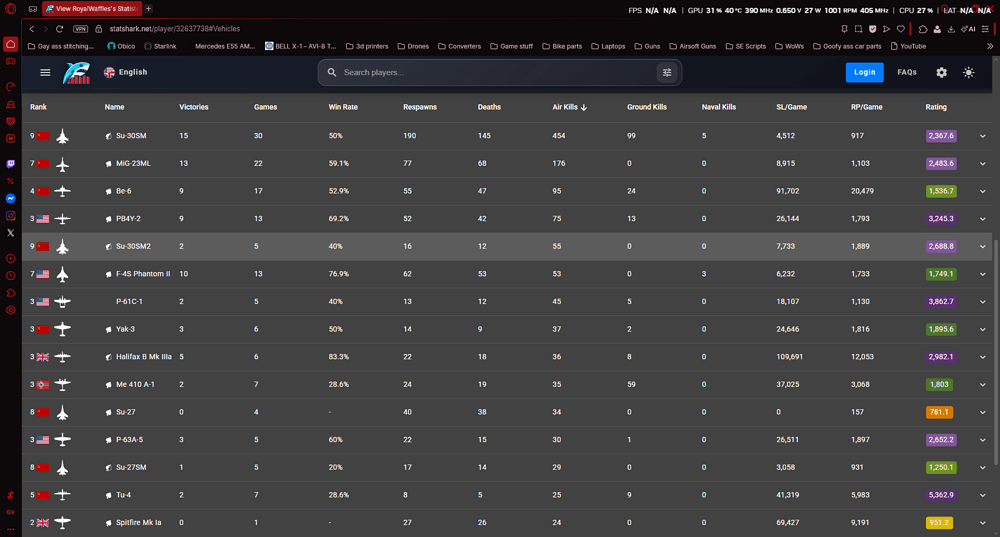Expand the Be-6 row details
The height and width of the screenshot is (537, 1000).
point(983,191)
